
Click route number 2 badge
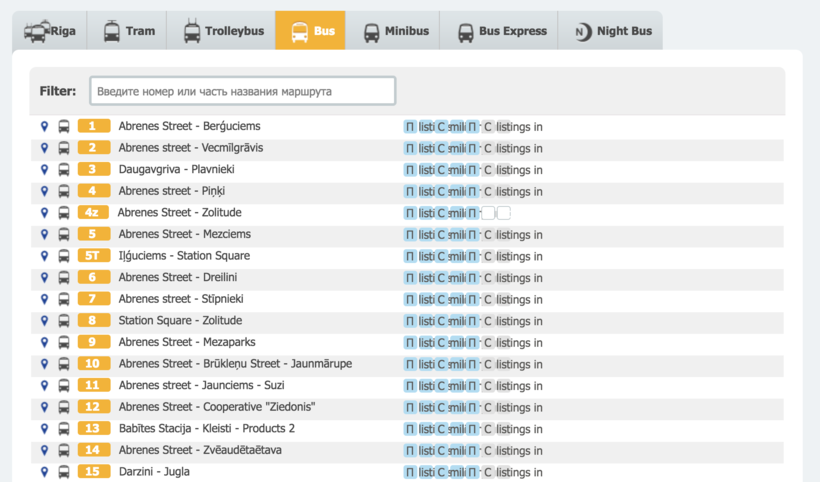point(93,148)
